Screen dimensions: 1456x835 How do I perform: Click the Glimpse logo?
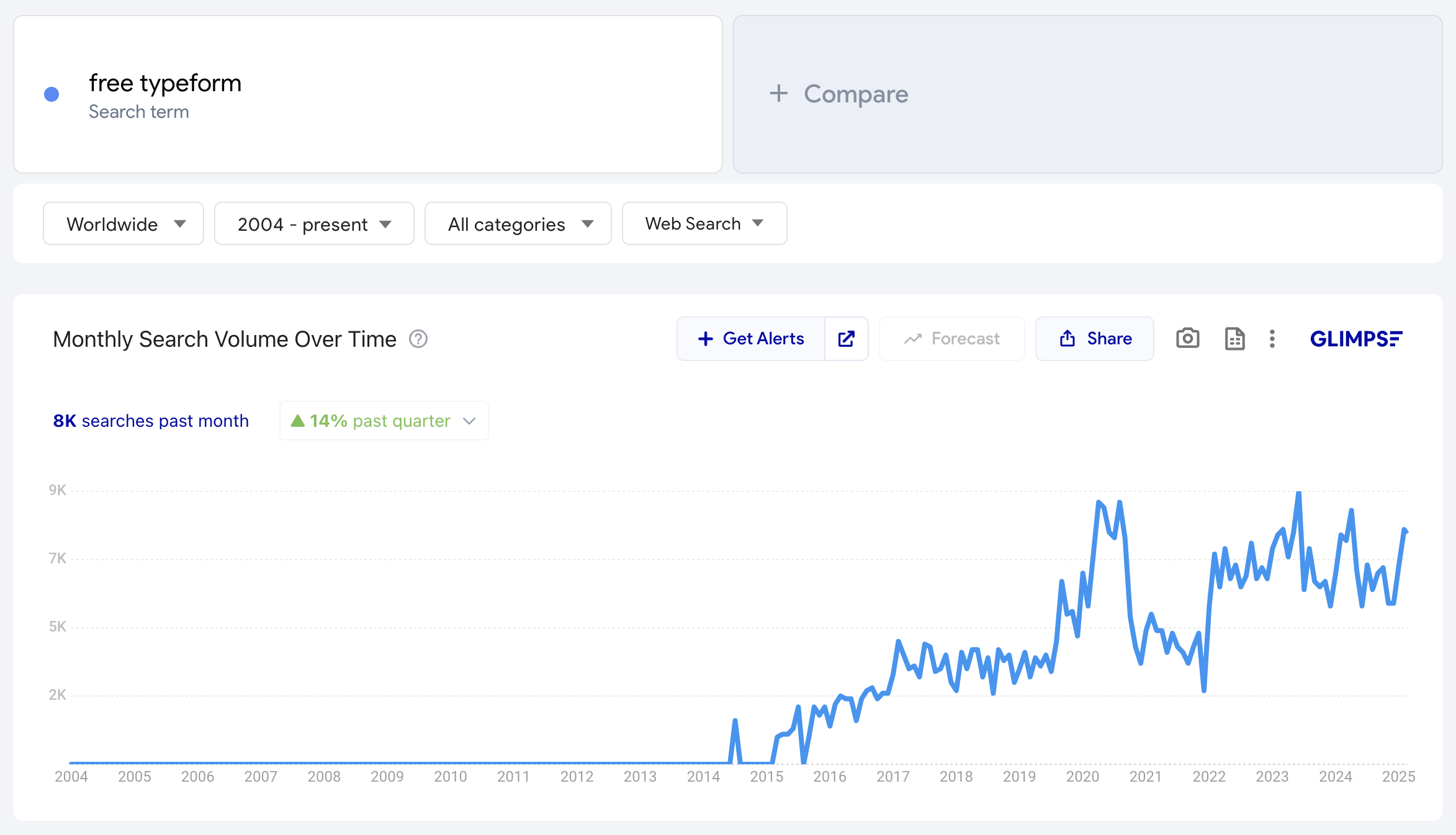click(1355, 339)
